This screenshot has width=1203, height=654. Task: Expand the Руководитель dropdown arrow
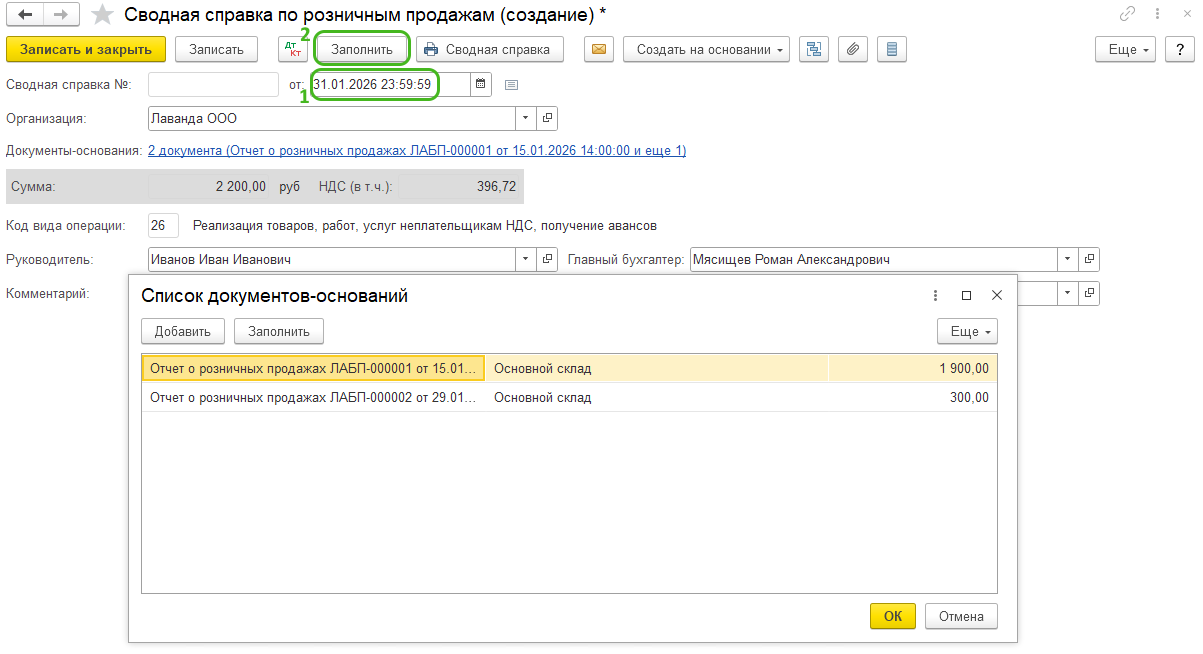(x=527, y=260)
